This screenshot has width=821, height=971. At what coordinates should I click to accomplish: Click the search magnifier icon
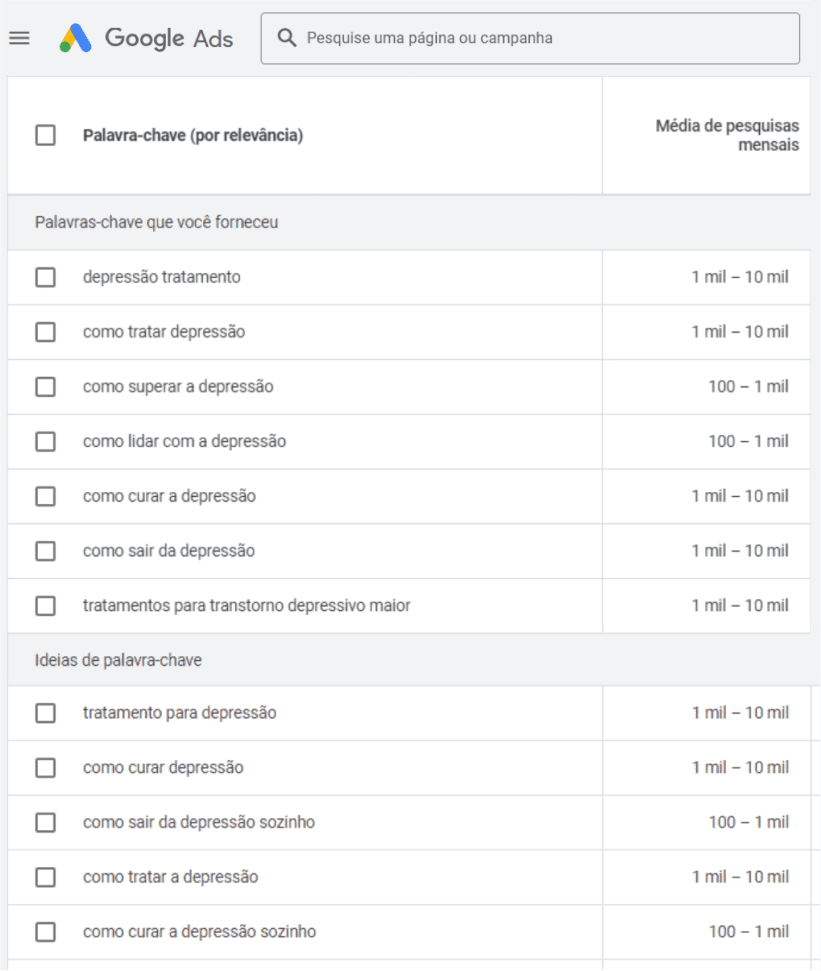pyautogui.click(x=287, y=38)
